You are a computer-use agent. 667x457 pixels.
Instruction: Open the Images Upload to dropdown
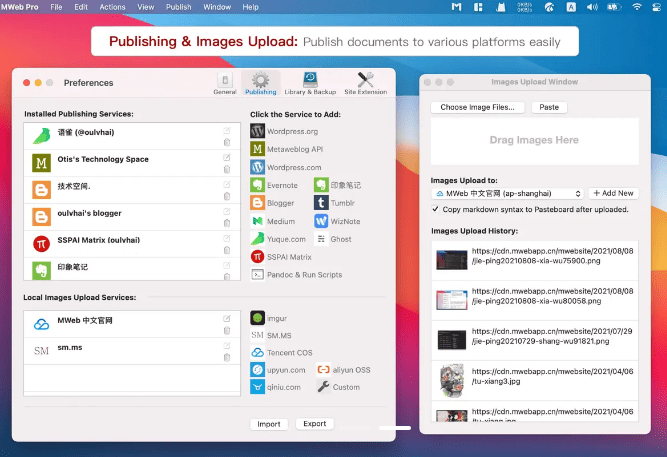click(507, 193)
